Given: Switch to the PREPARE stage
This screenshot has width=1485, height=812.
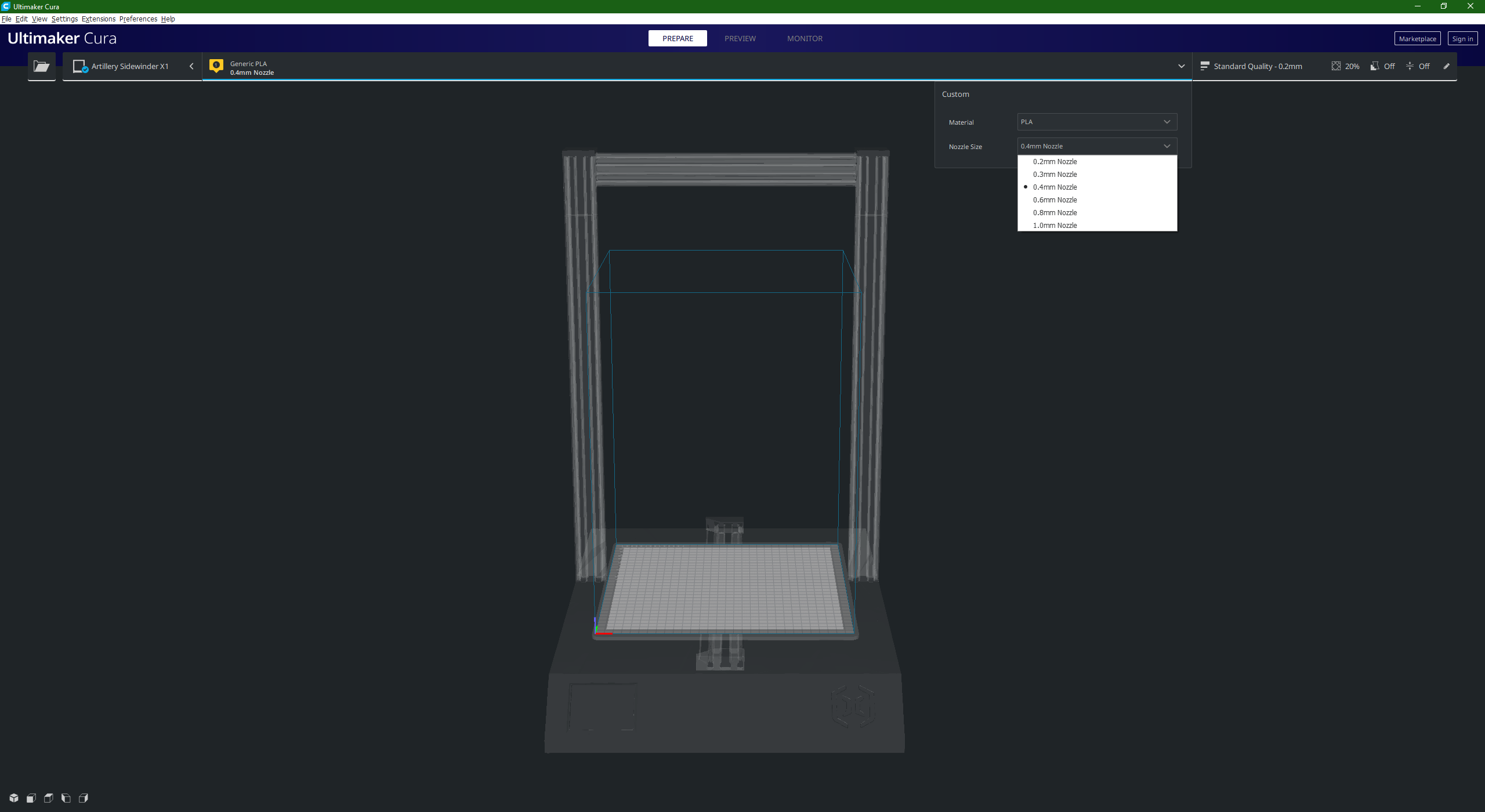Looking at the screenshot, I should 678,38.
